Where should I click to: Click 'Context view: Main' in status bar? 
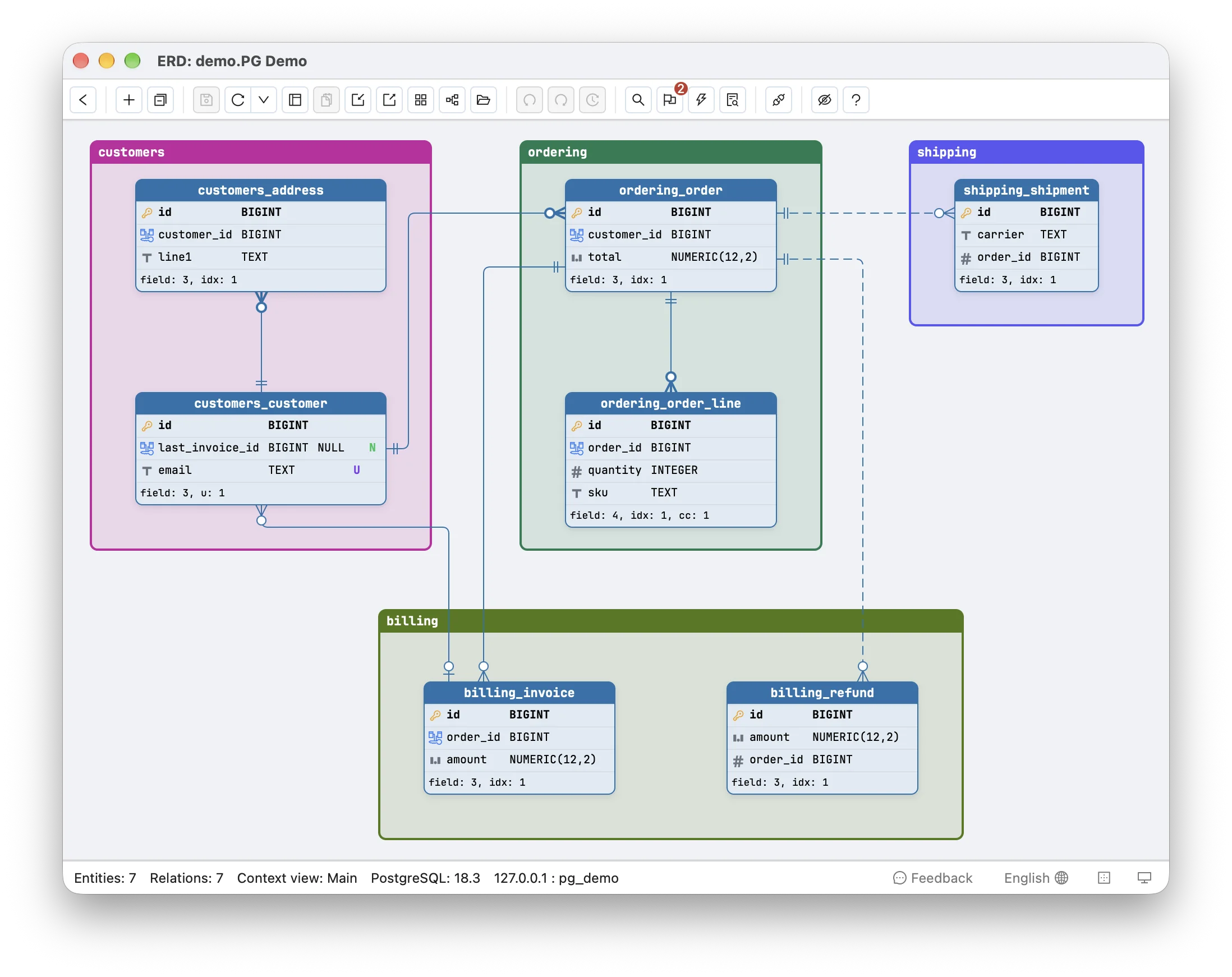[297, 878]
